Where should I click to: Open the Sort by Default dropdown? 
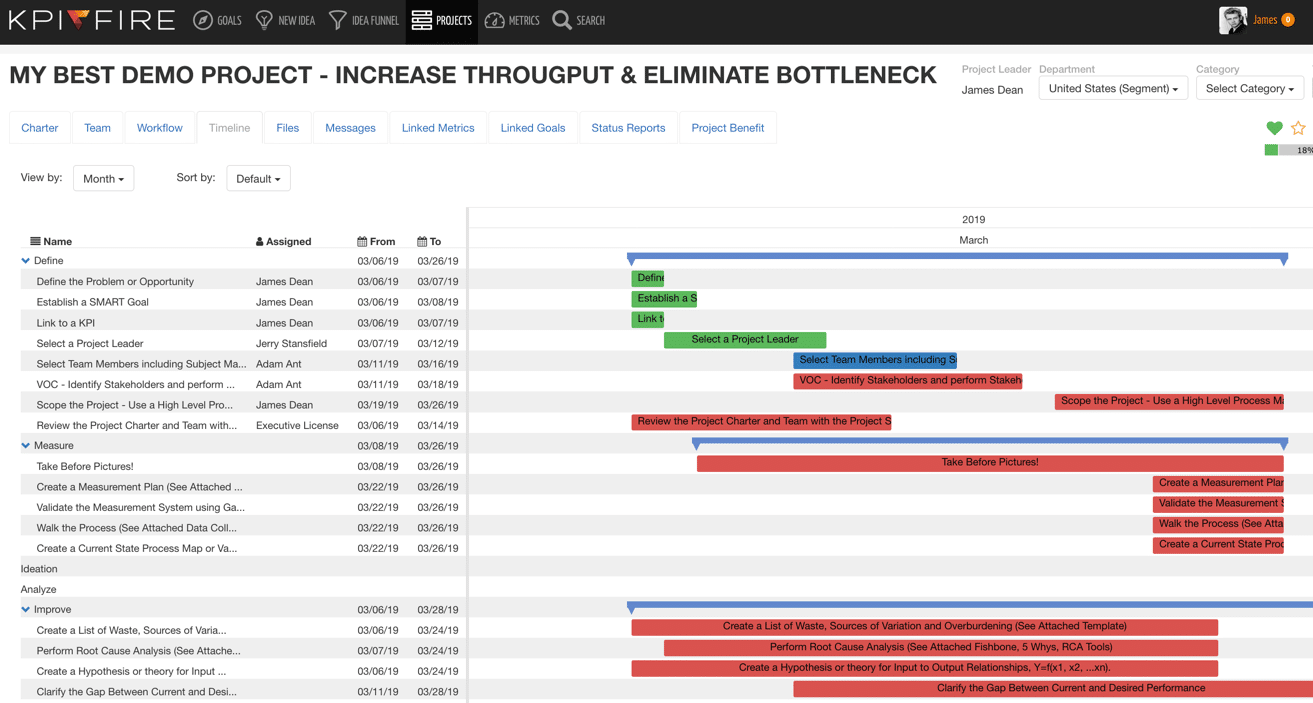point(258,178)
